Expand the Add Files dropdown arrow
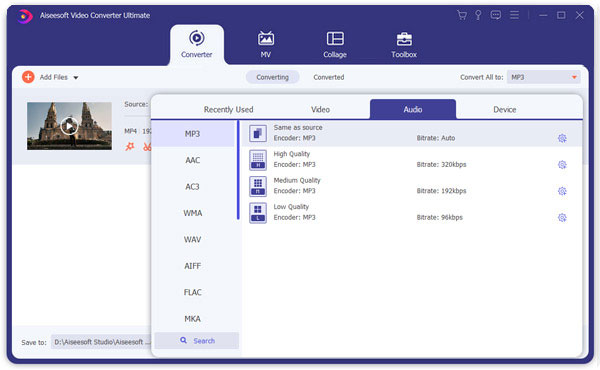 coord(76,78)
